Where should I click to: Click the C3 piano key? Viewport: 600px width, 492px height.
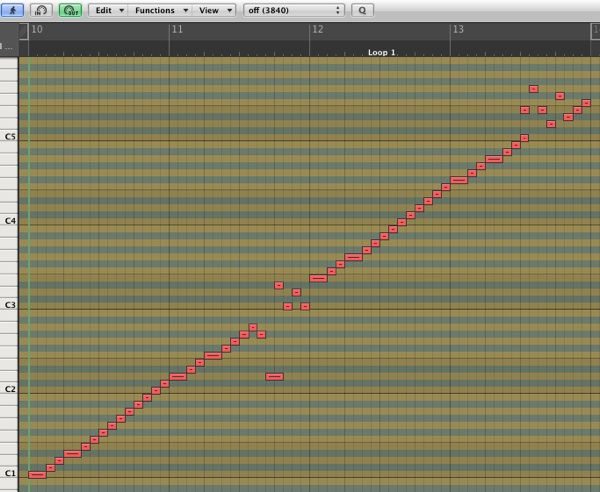pyautogui.click(x=9, y=305)
